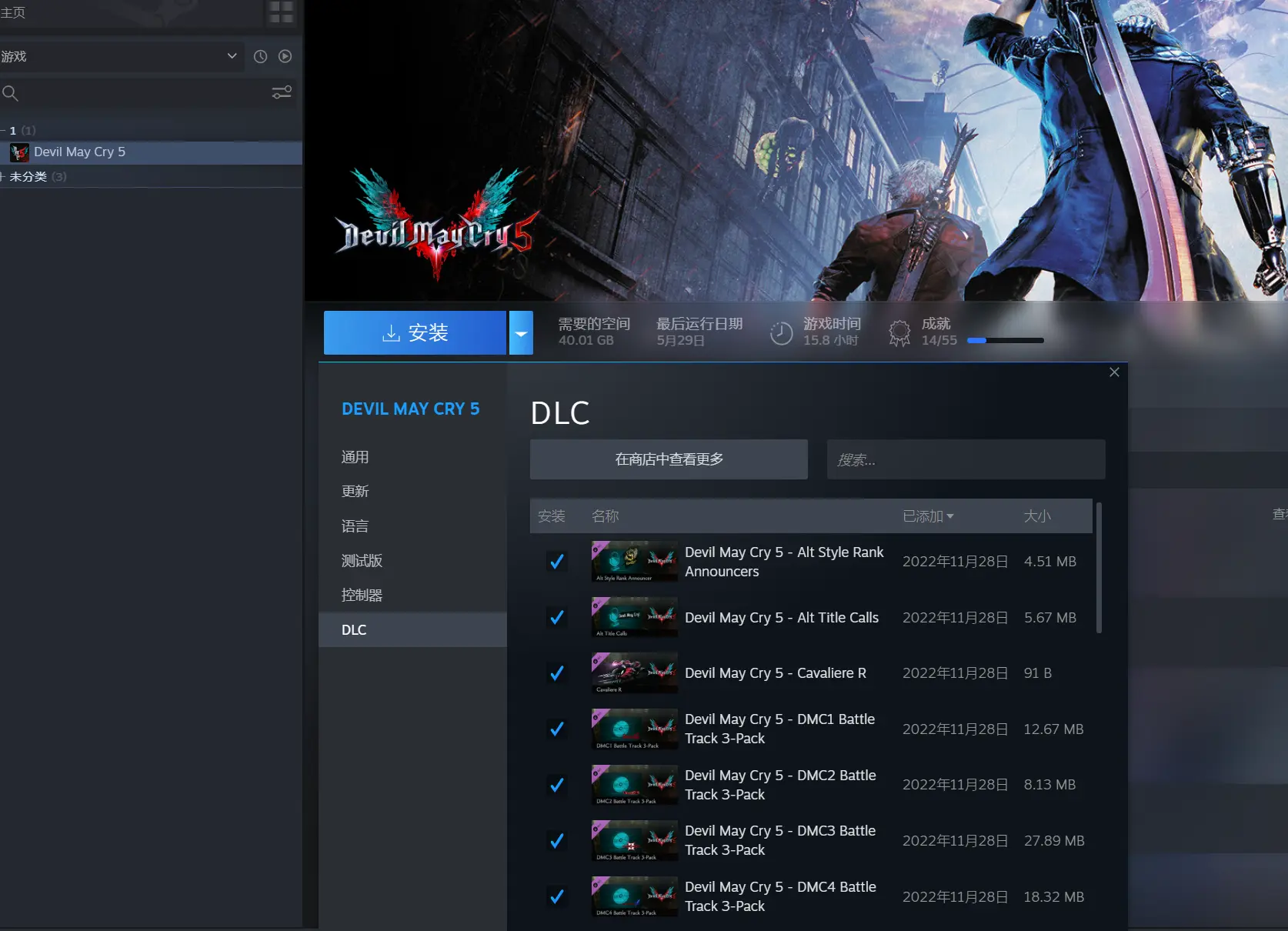Image resolution: width=1288 pixels, height=931 pixels.
Task: Open install options dropdown arrow beside 安装
Action: pyautogui.click(x=521, y=333)
